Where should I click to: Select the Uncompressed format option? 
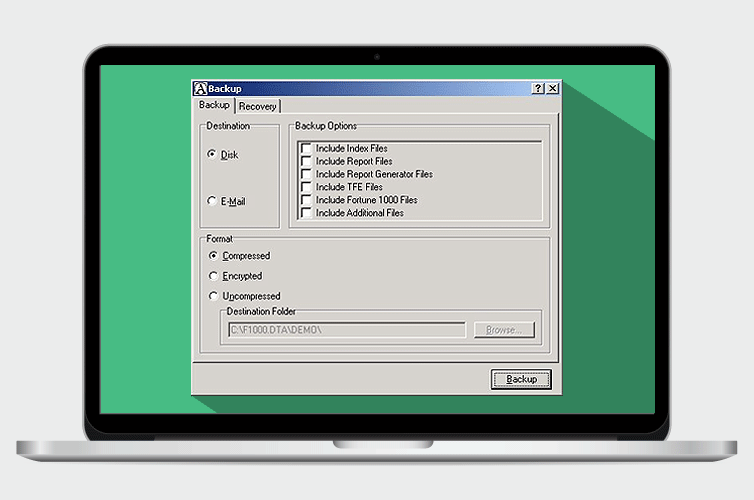pos(213,296)
